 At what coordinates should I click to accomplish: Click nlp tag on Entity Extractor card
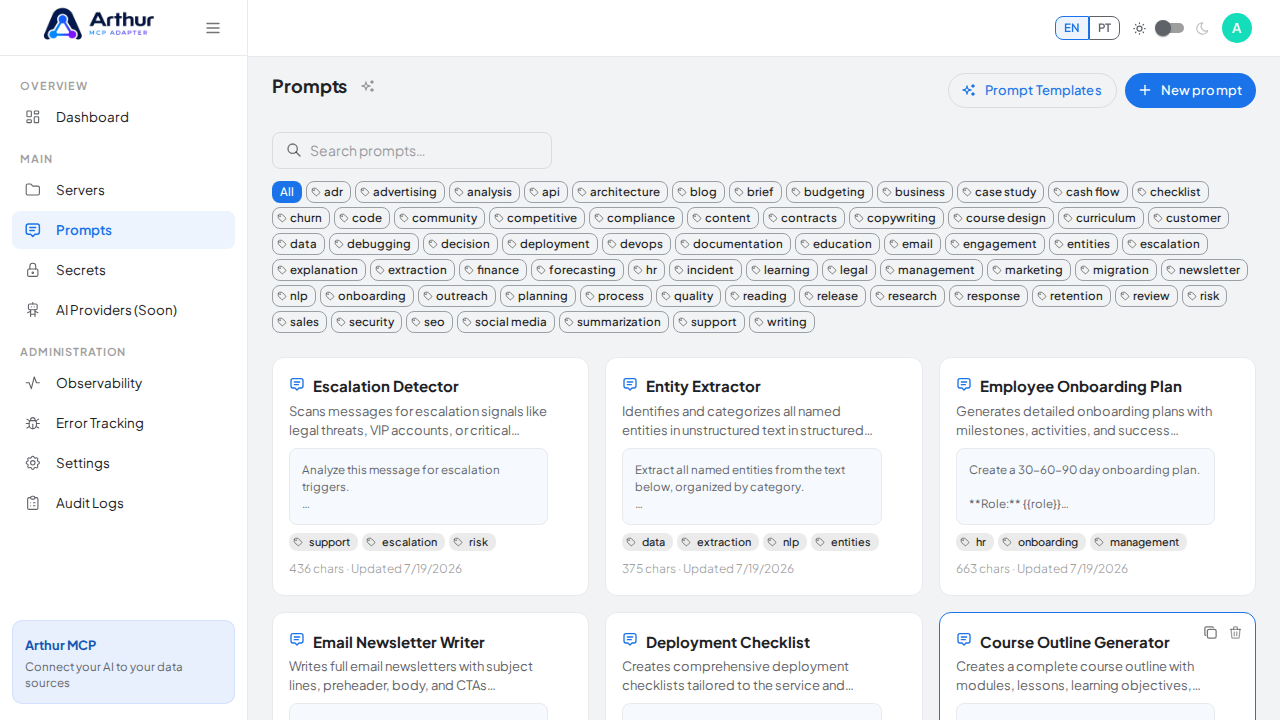click(x=785, y=542)
